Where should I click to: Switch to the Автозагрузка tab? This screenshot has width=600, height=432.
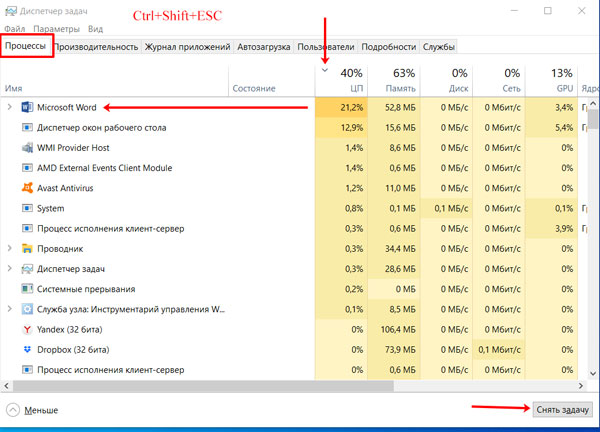pyautogui.click(x=264, y=47)
